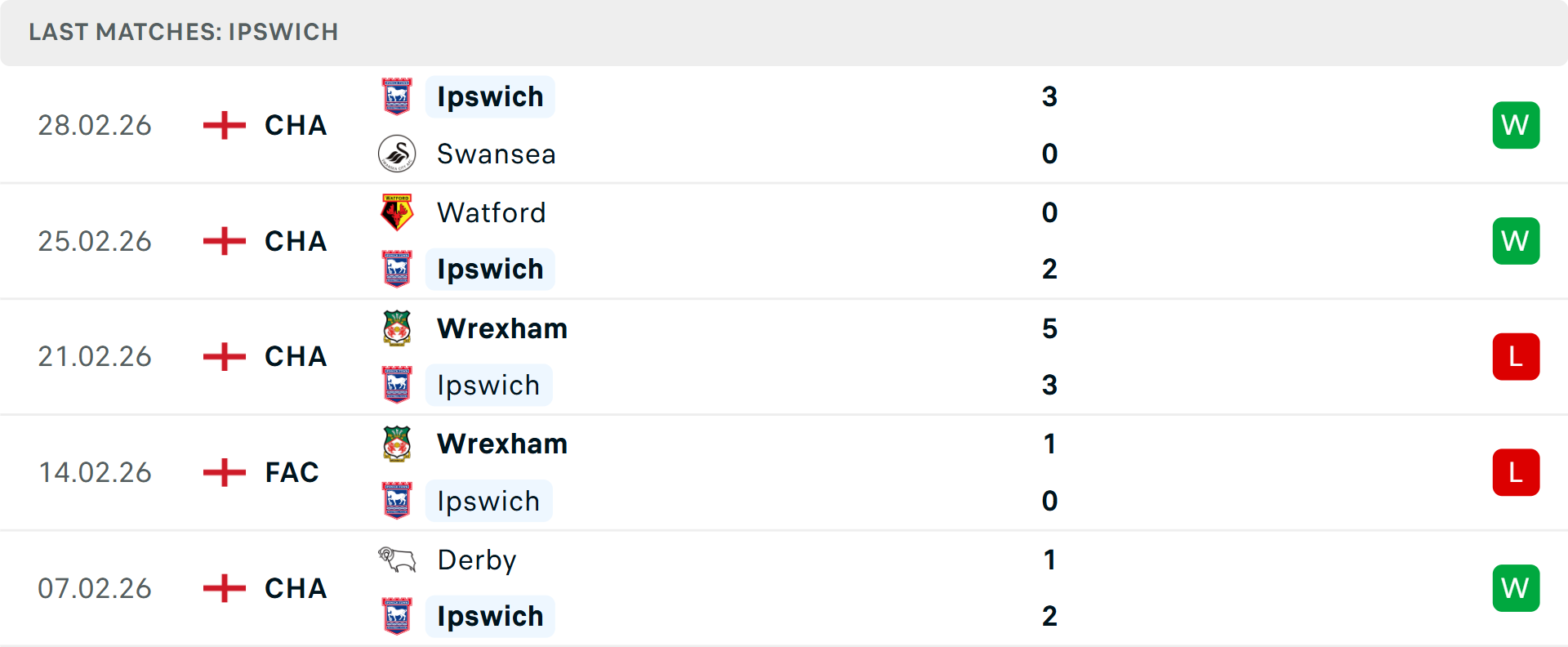
Task: Open the Derby team link
Action: 477,560
